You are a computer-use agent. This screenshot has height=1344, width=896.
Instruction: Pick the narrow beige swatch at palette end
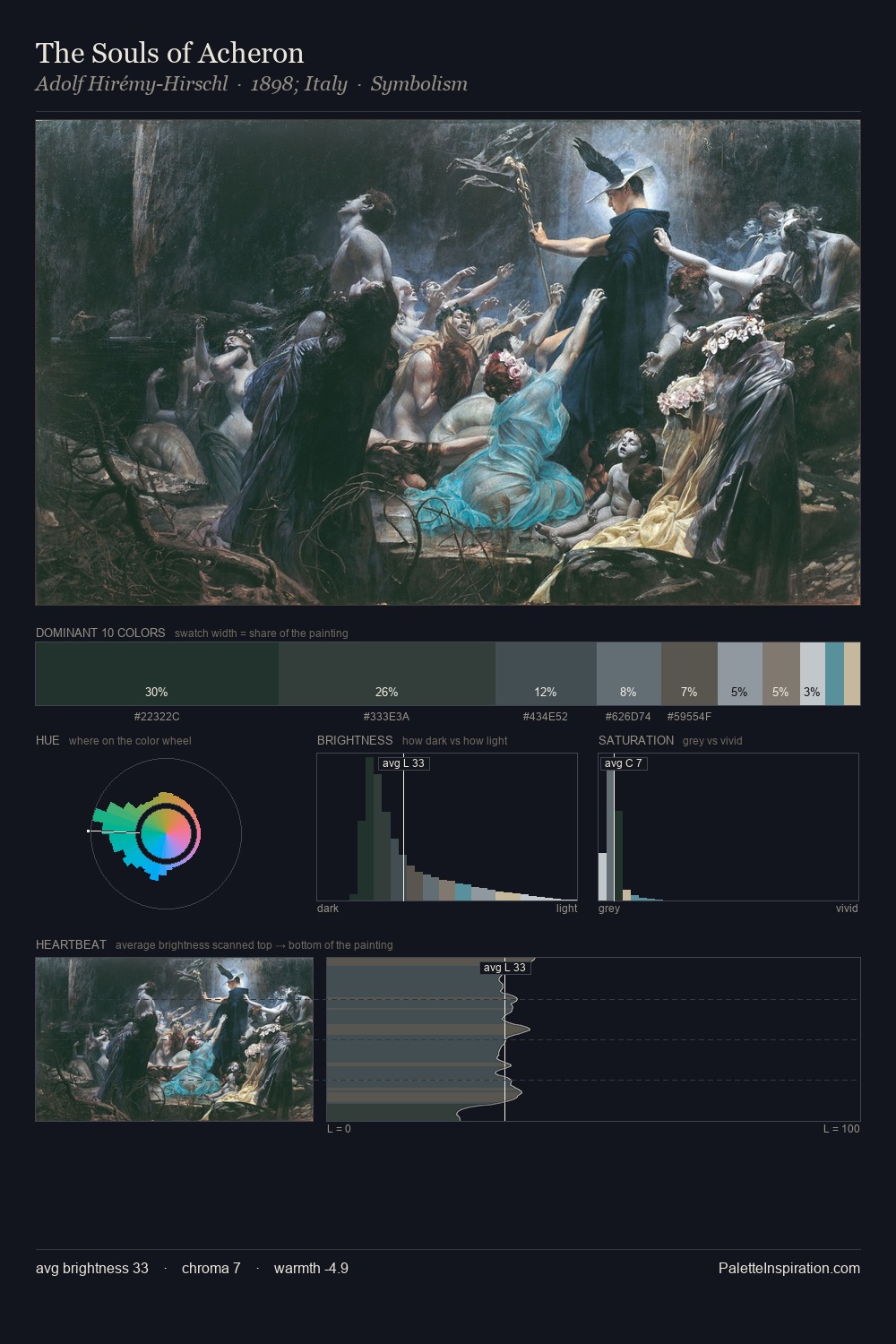click(x=852, y=674)
